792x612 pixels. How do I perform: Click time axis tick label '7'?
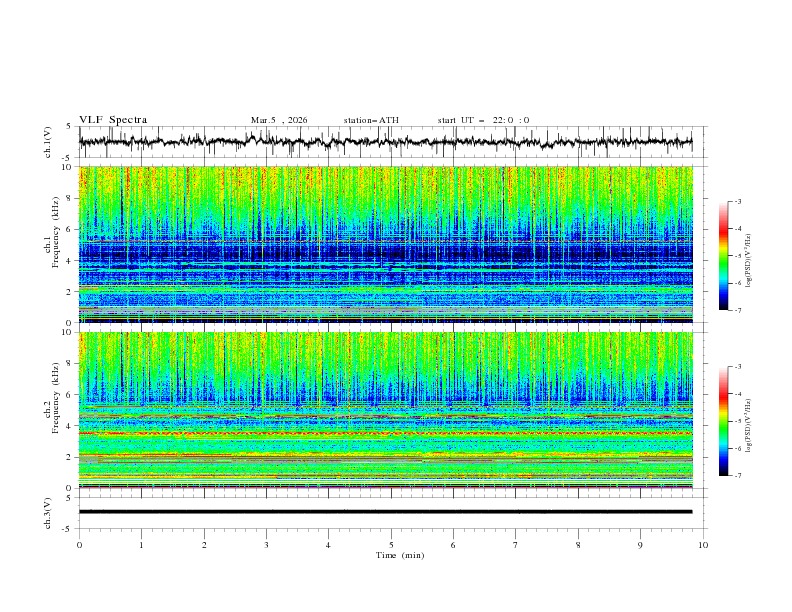[x=516, y=545]
